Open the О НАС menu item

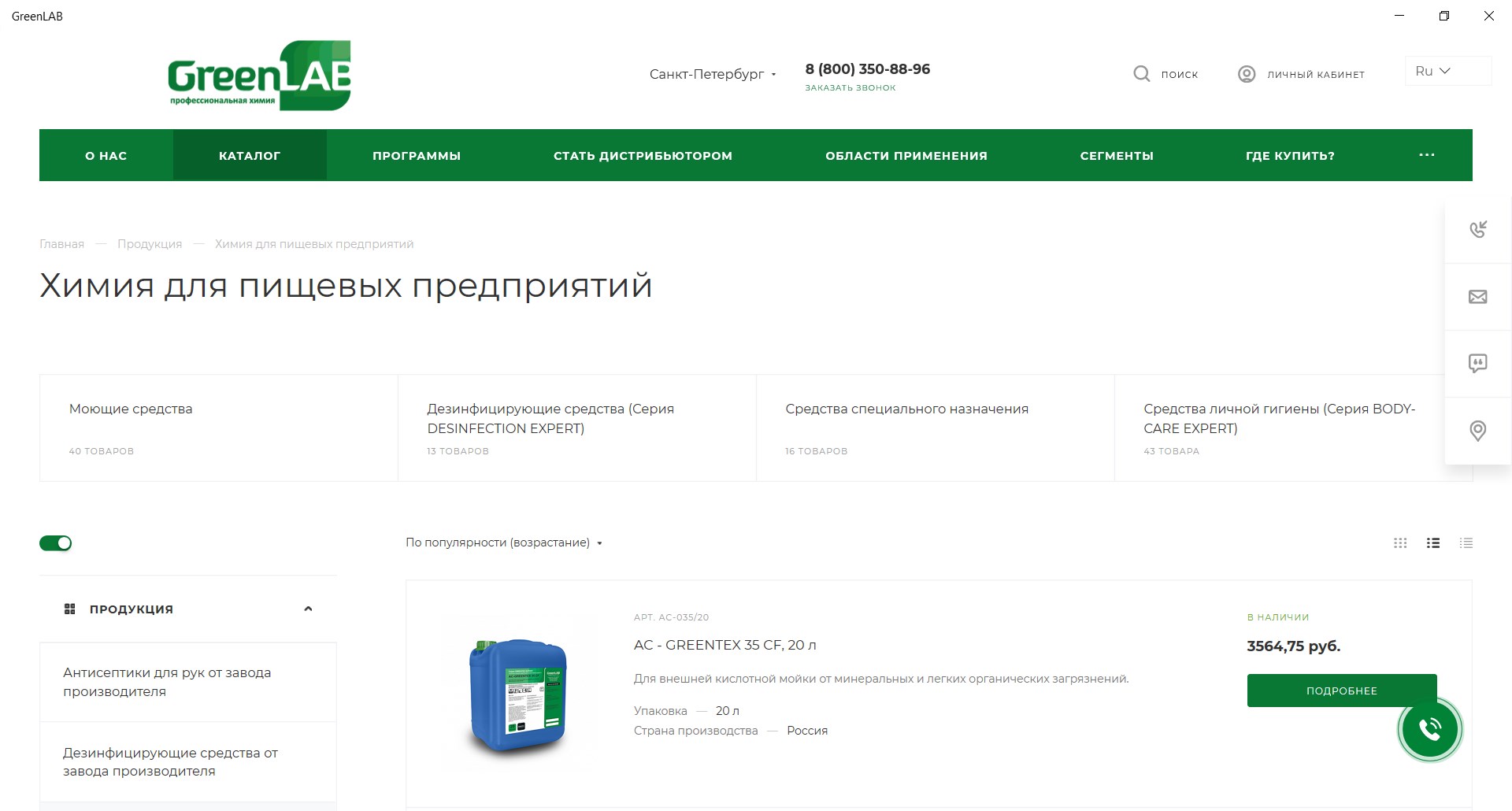coord(106,156)
